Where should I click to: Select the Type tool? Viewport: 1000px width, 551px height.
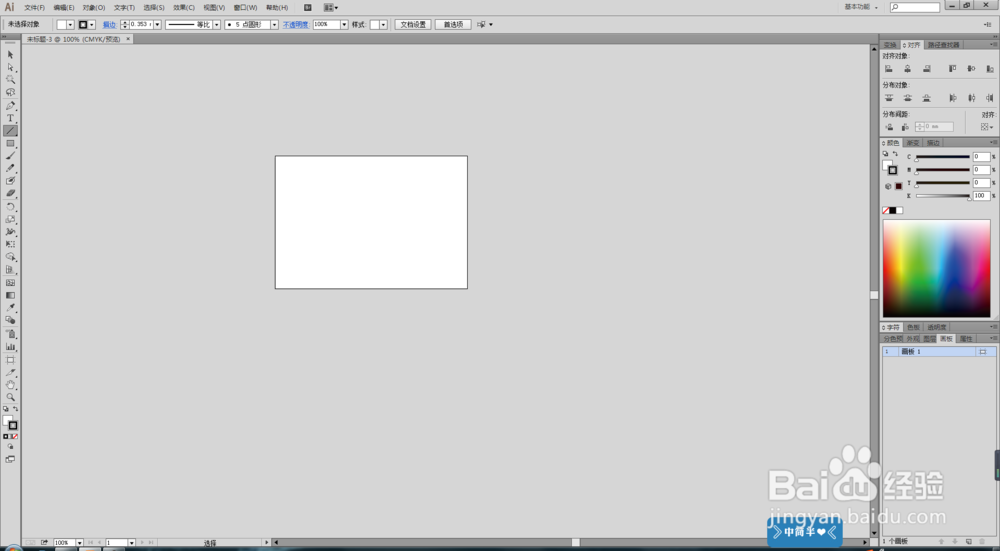(x=10, y=118)
